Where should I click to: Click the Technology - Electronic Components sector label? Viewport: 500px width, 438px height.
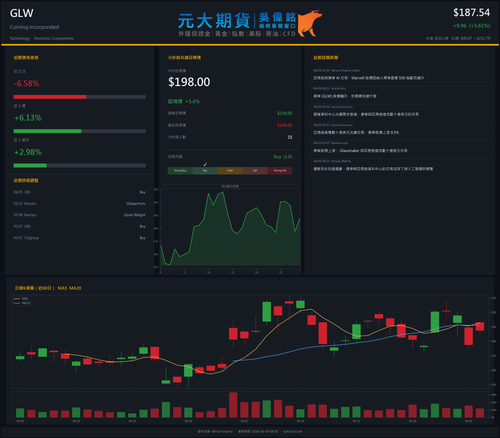[x=42, y=38]
